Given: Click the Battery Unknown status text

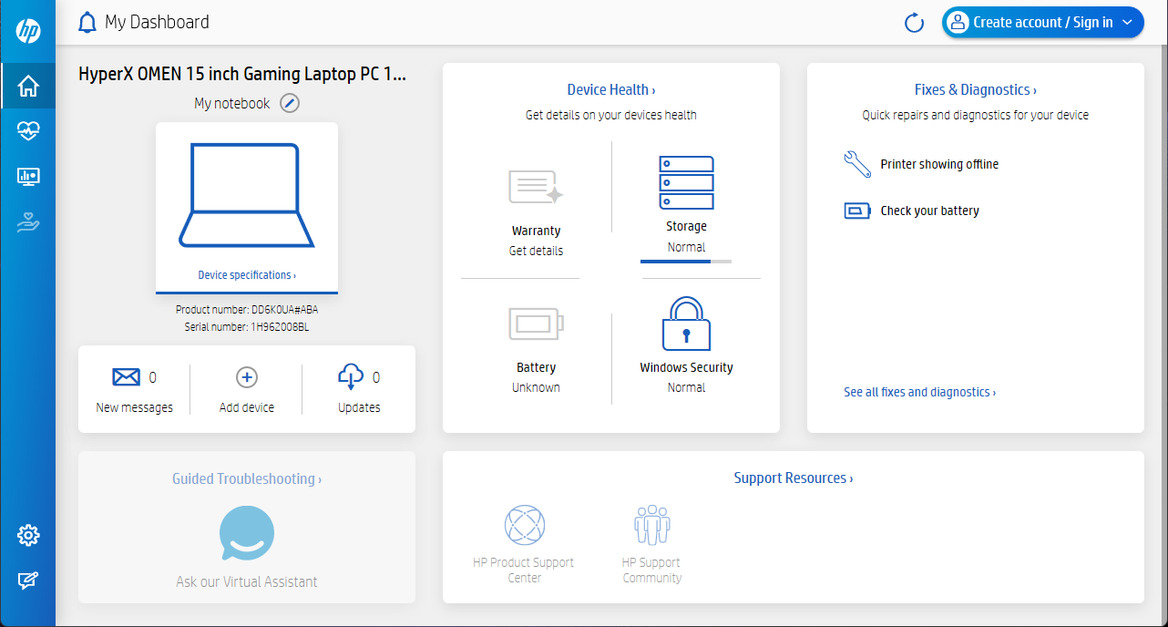Looking at the screenshot, I should click(536, 387).
